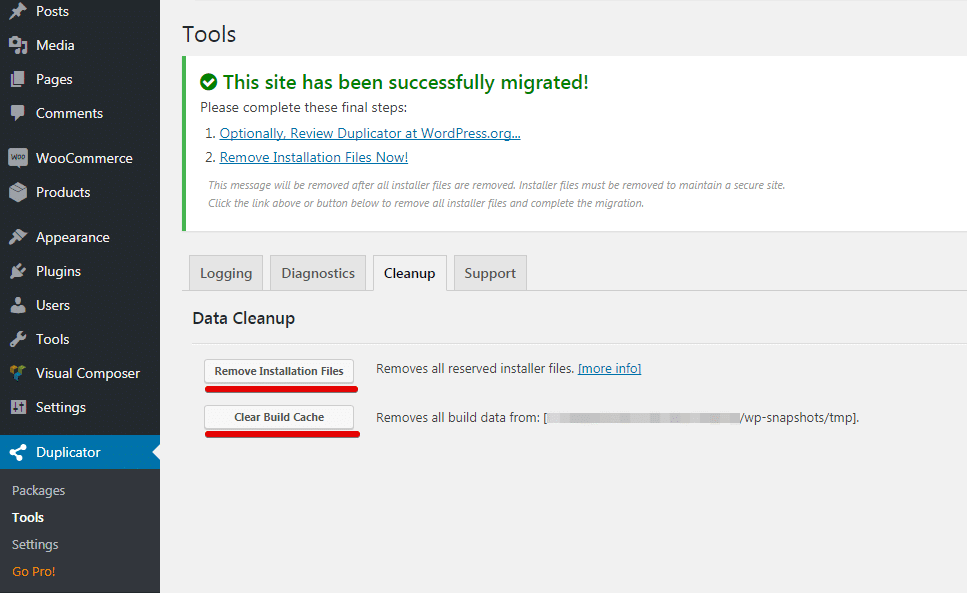Click the Appearance paintbrush icon
The width and height of the screenshot is (967, 593).
coord(18,237)
